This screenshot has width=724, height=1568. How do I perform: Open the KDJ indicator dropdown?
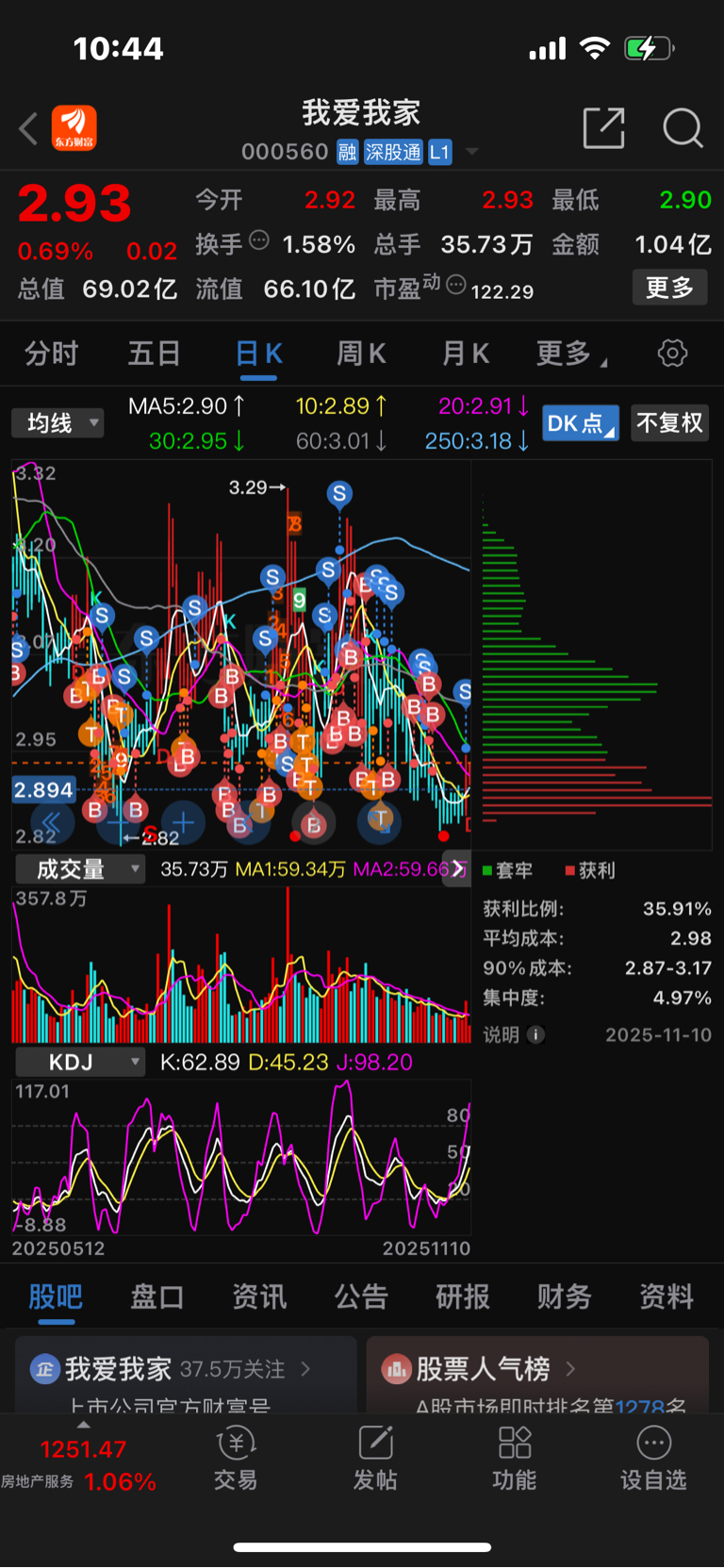(80, 1063)
